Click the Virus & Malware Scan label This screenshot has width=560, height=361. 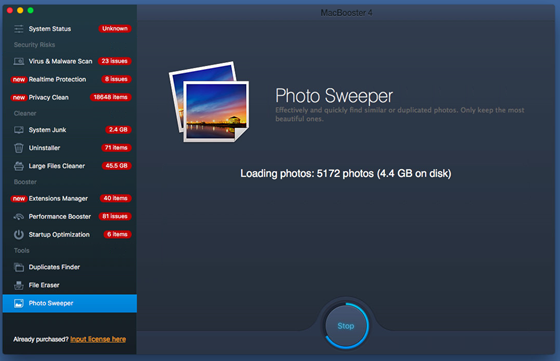(x=60, y=61)
